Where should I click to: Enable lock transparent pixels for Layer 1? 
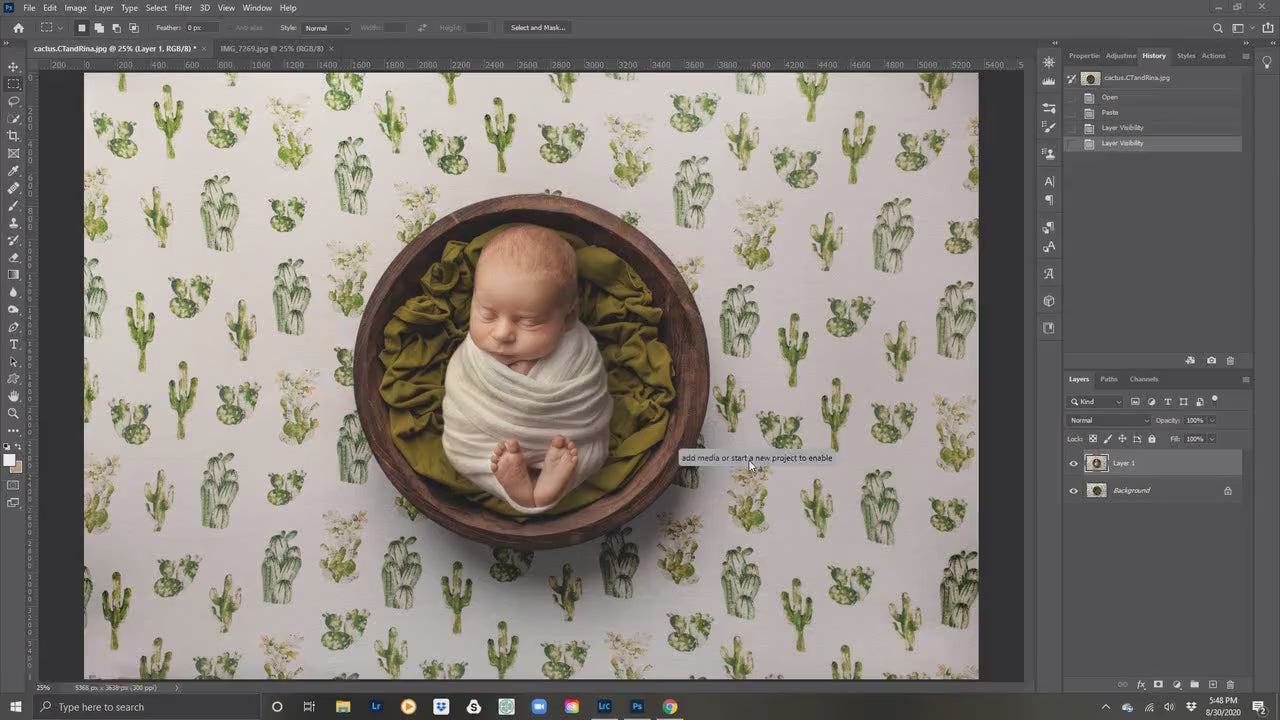click(1092, 438)
